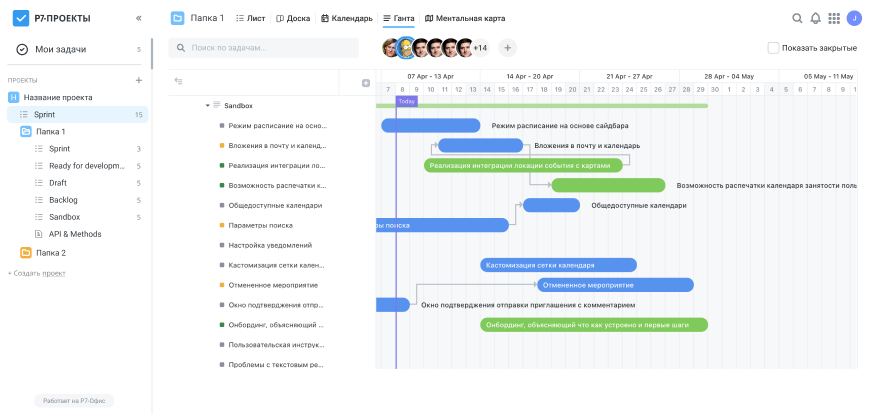The height and width of the screenshot is (415, 872).
Task: Select the Backlog list in the sidebar
Action: pyautogui.click(x=62, y=200)
